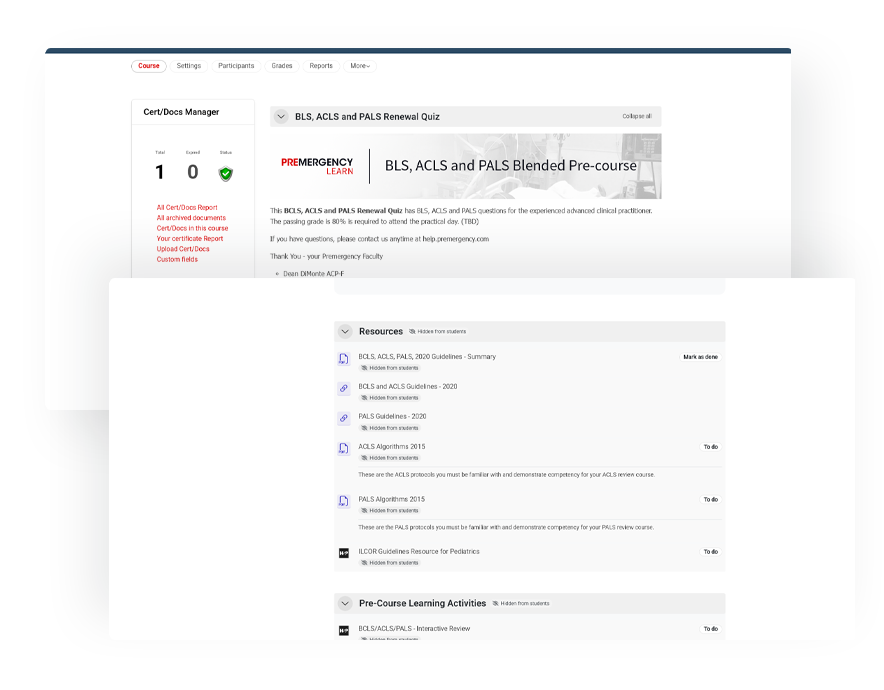This screenshot has height=690, width=884.
Task: Click the Premergency Learn course banner image
Action: 465,166
